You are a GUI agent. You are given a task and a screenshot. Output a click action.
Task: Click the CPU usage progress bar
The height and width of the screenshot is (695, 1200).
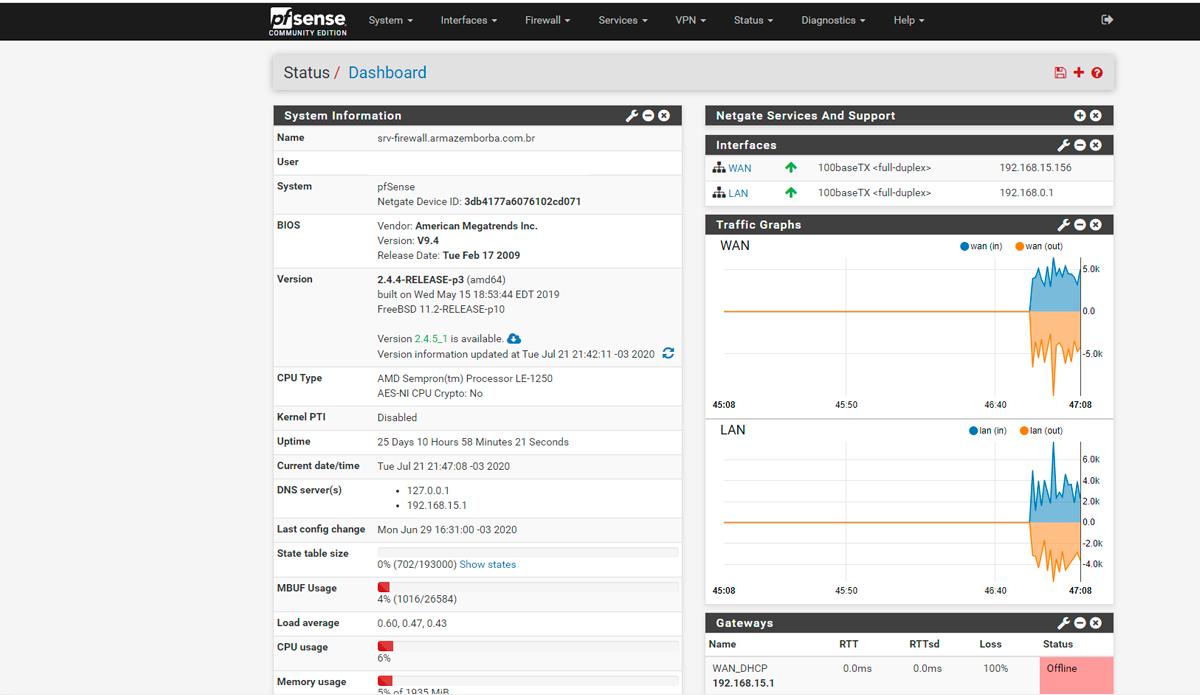coord(527,646)
